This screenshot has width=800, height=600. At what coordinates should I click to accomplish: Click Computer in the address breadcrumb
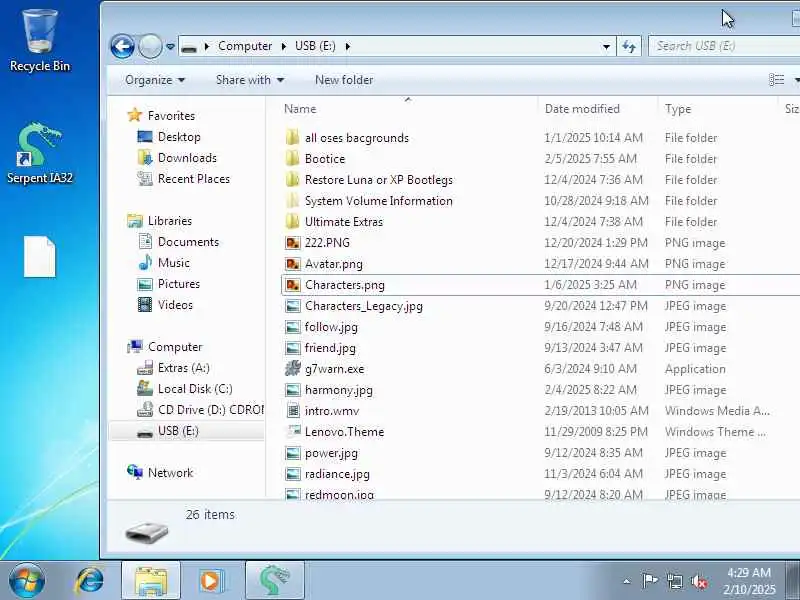(245, 46)
